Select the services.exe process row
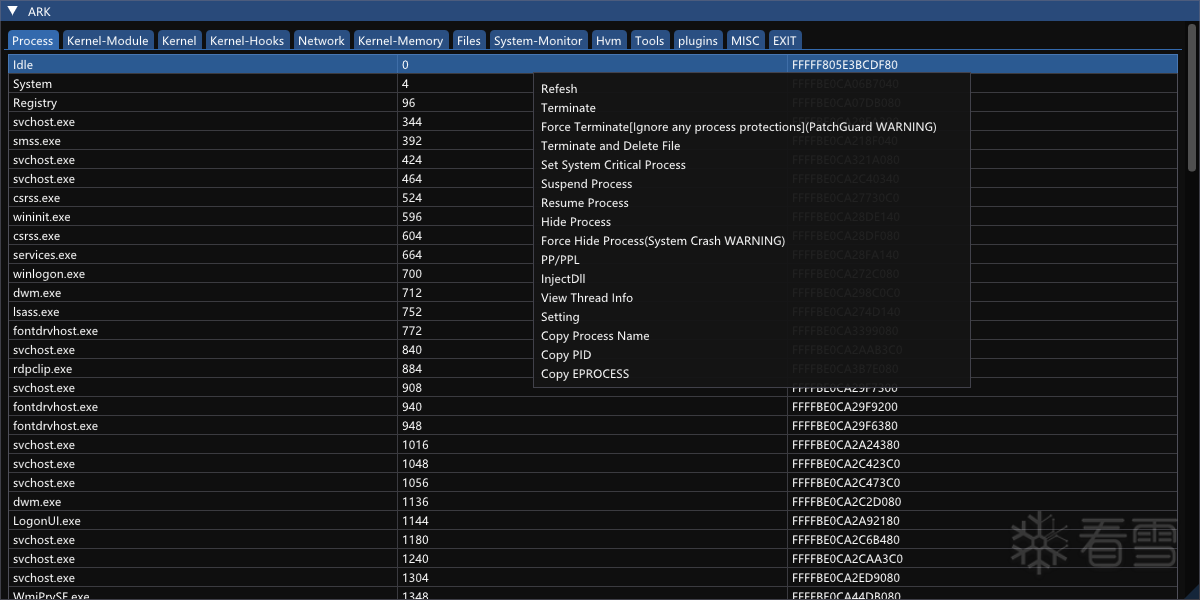Image resolution: width=1200 pixels, height=600 pixels. click(x=593, y=255)
